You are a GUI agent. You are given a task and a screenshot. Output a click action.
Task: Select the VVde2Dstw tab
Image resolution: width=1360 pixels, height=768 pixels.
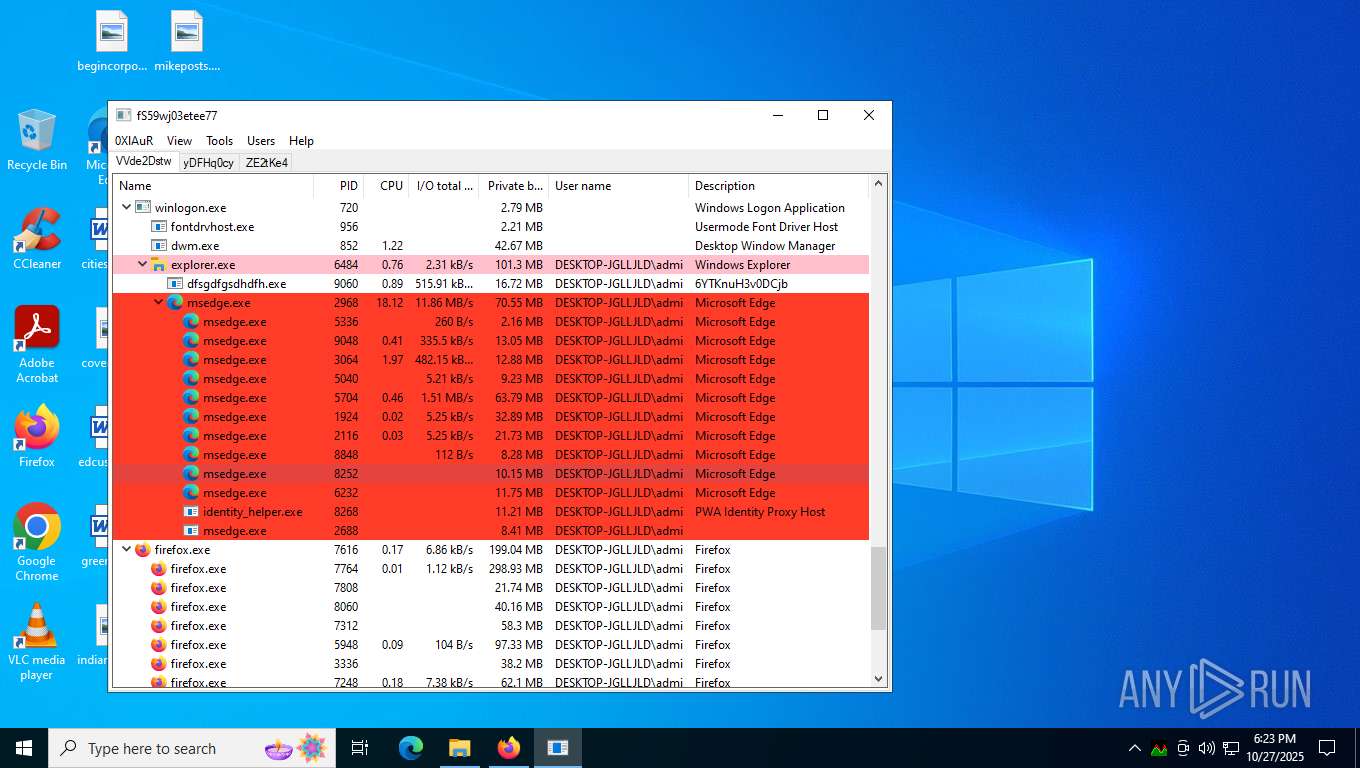(144, 161)
